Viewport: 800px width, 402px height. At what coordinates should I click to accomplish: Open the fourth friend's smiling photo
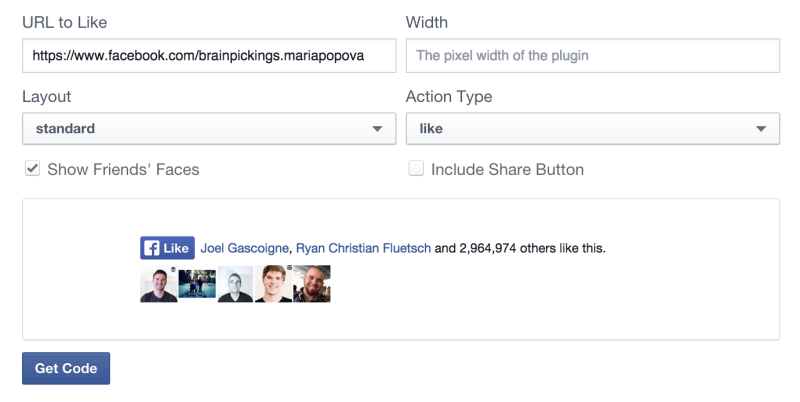pos(273,284)
